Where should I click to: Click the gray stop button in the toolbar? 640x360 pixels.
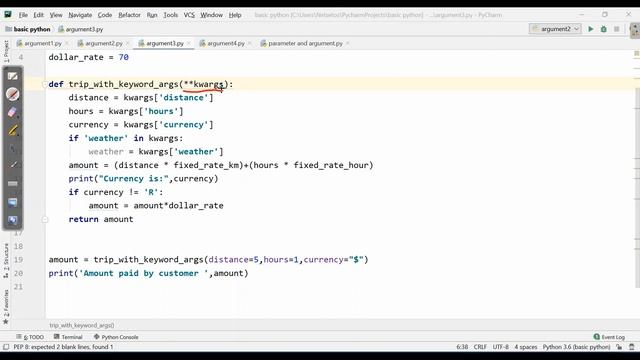617,29
